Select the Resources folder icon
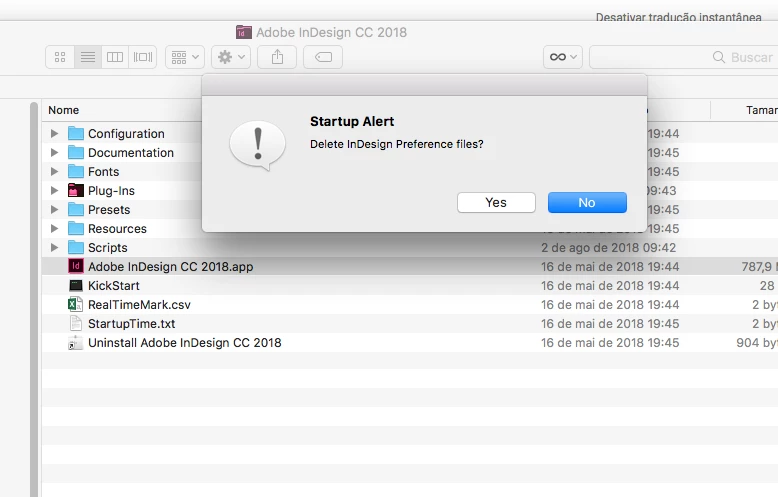 (x=75, y=229)
